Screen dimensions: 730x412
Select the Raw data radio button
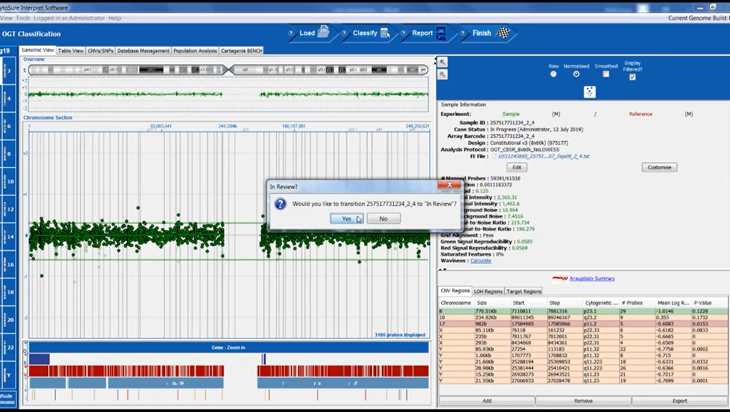(553, 74)
